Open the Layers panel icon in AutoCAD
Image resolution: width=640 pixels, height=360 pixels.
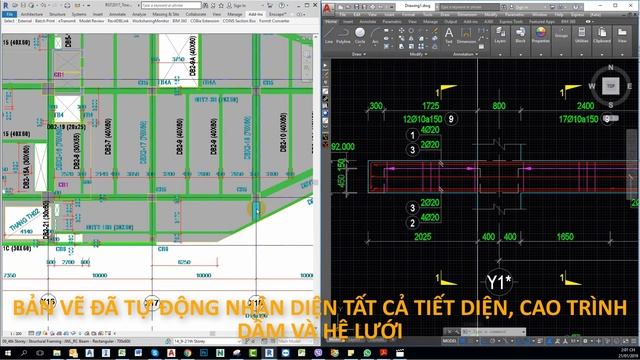(x=500, y=35)
